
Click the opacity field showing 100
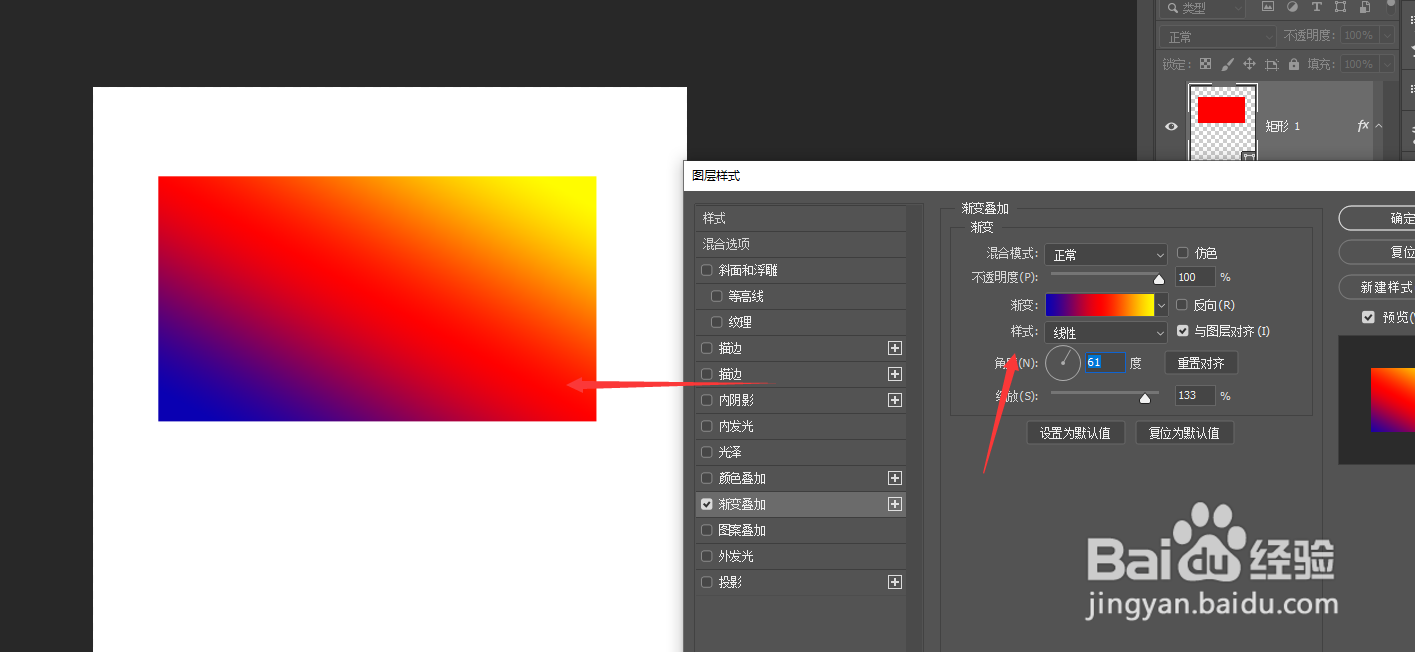point(1195,277)
